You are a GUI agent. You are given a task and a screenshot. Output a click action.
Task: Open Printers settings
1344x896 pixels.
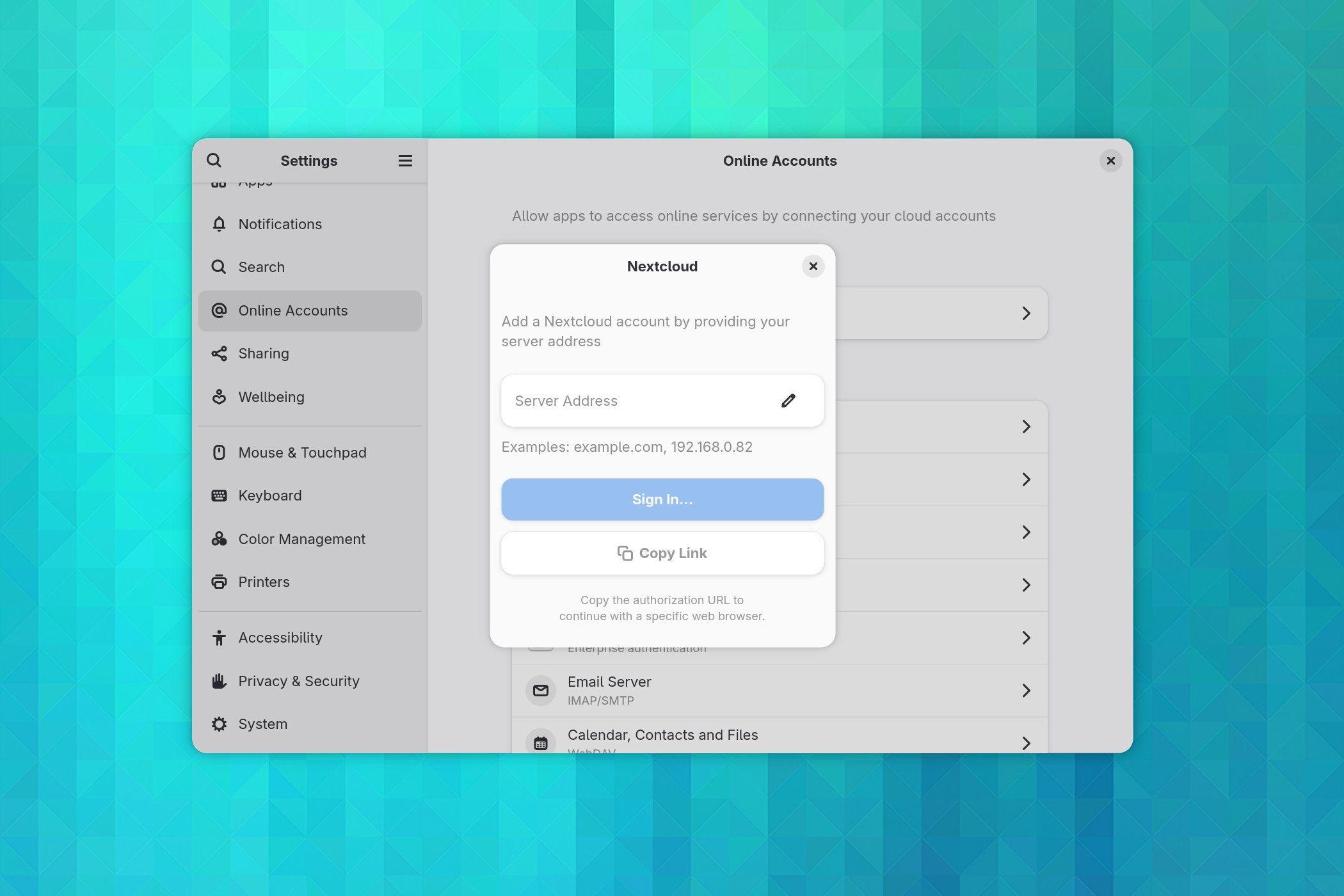pyautogui.click(x=310, y=582)
